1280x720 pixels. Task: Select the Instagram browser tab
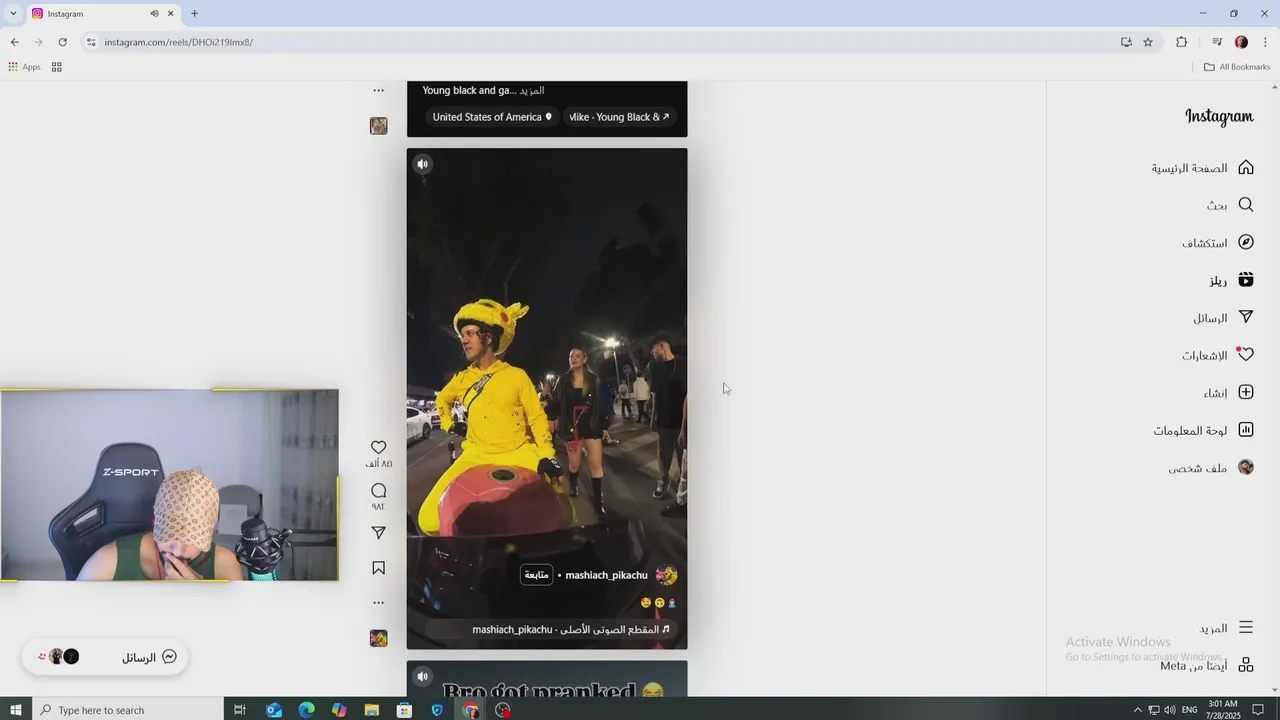coord(102,14)
